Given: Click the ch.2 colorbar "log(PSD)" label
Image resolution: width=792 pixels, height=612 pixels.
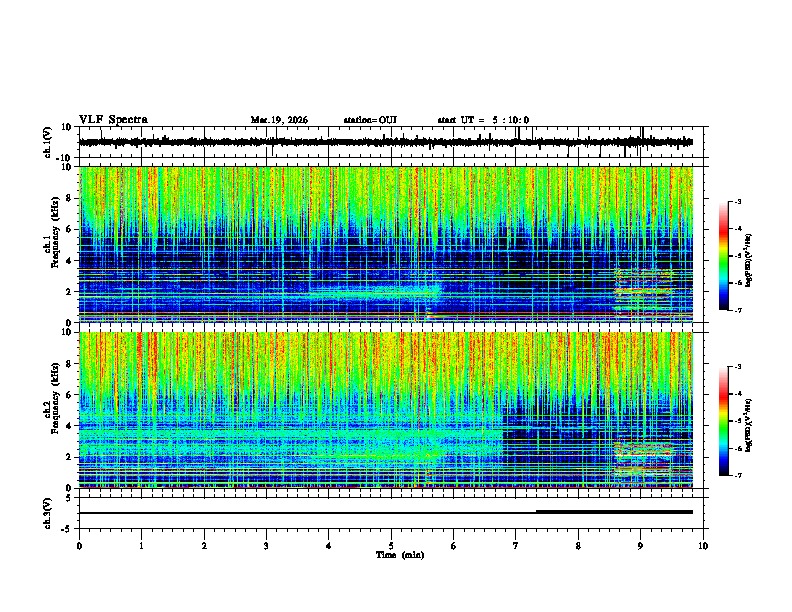Looking at the screenshot, I should 749,425.
